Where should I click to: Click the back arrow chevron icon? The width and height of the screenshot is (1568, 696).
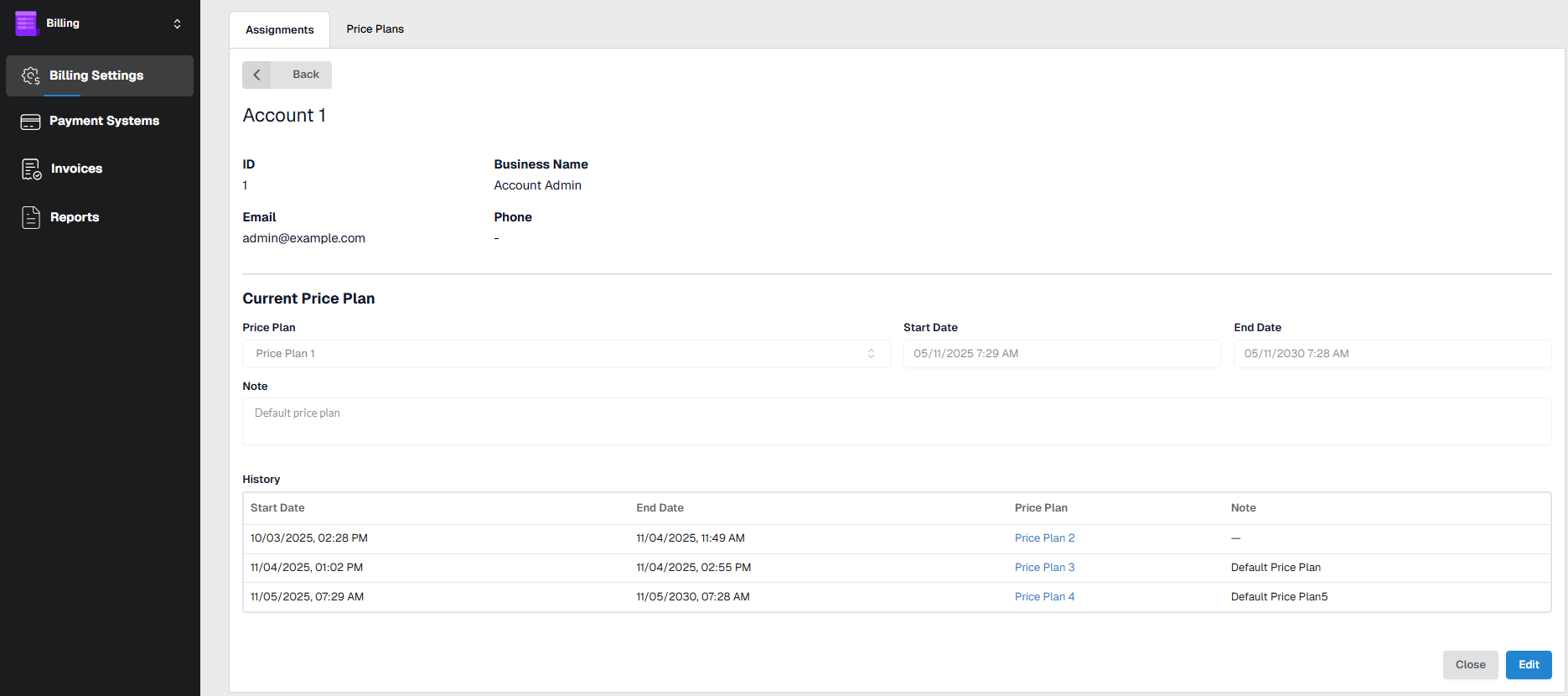click(257, 75)
